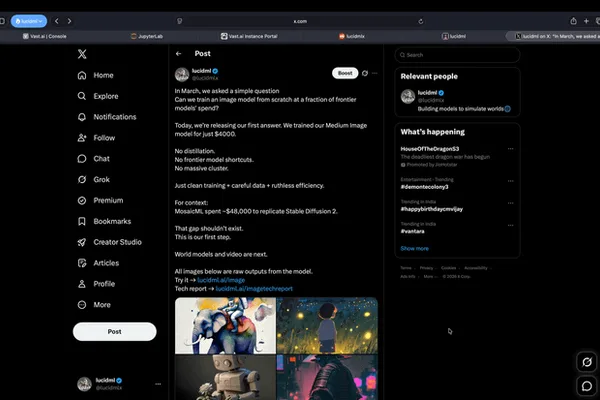Open Grok in the sidebar
Screen dimensions: 600x400
[x=93, y=180]
